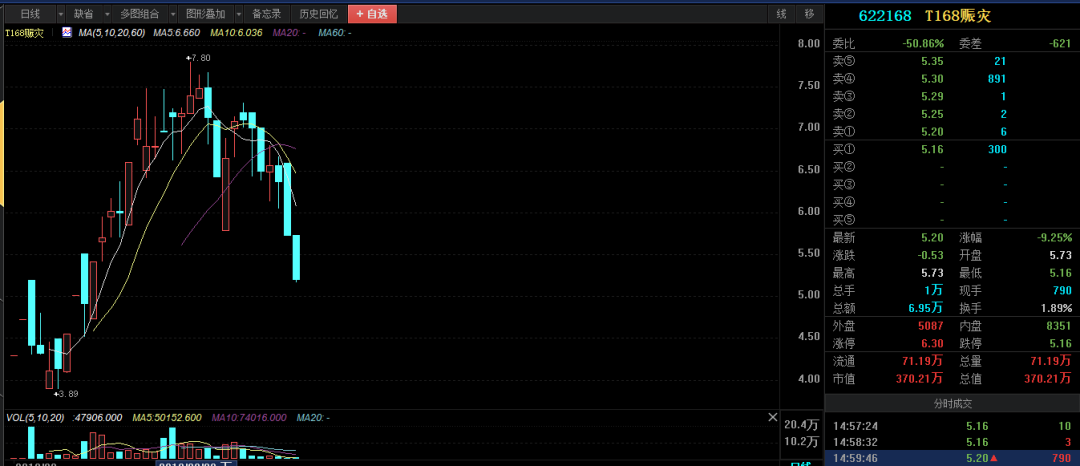This screenshot has height=466, width=1080.
Task: Expand the 多图组合 dropdown arrow
Action: click(x=172, y=14)
